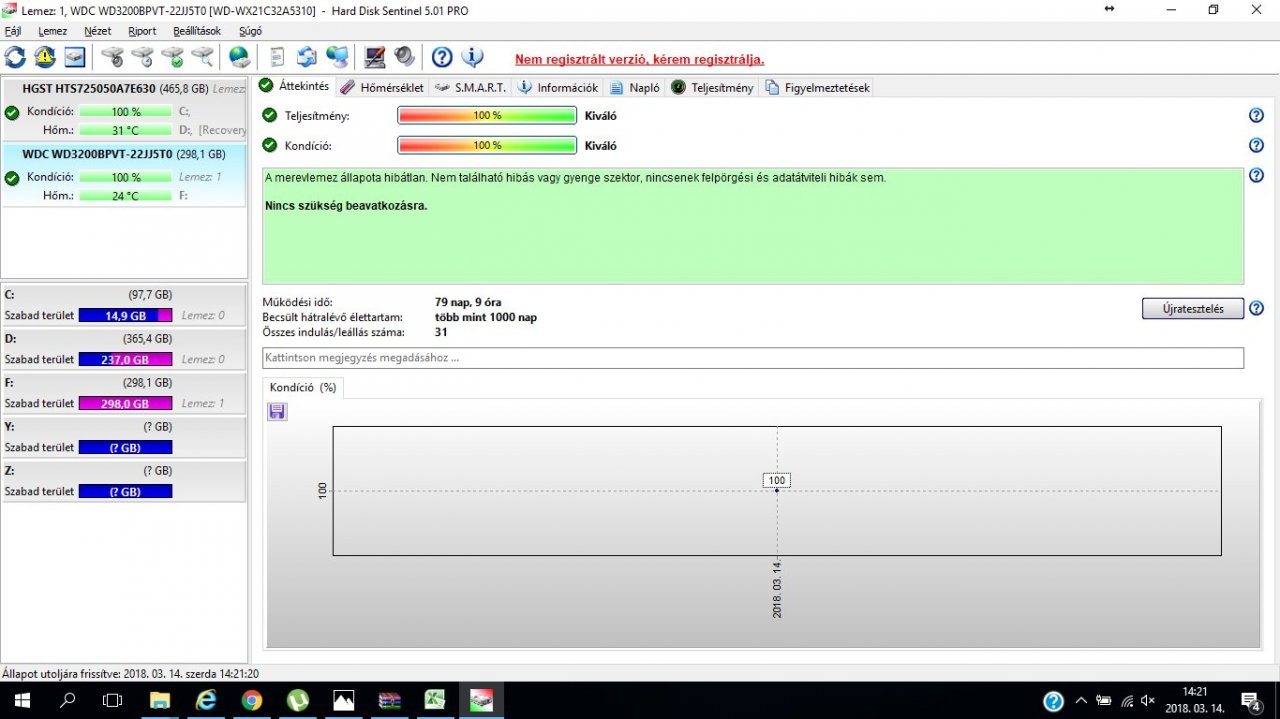The width and height of the screenshot is (1280, 719).
Task: Click help icon next to Újratesztelés
Action: point(1256,308)
